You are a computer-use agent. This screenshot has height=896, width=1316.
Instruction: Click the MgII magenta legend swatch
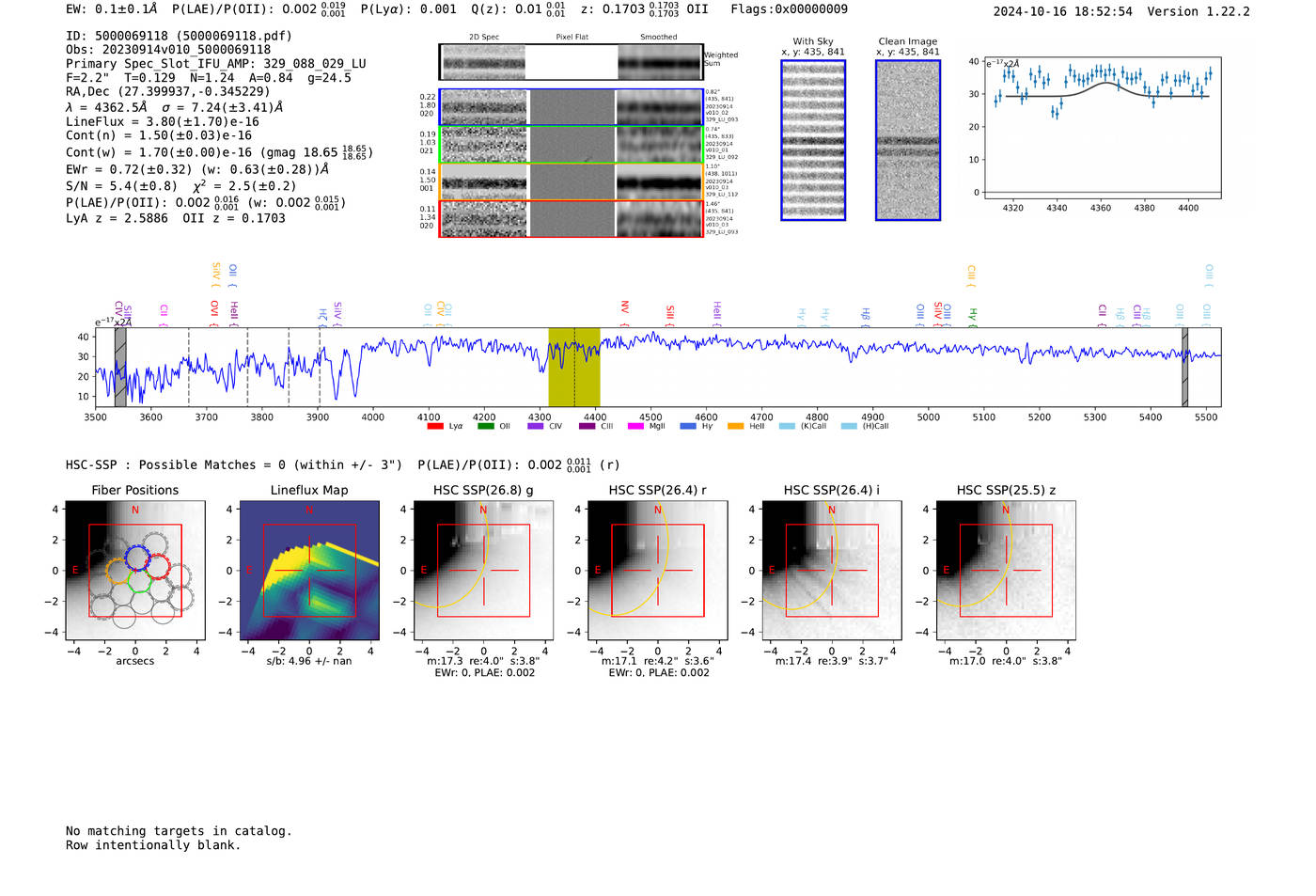click(635, 426)
